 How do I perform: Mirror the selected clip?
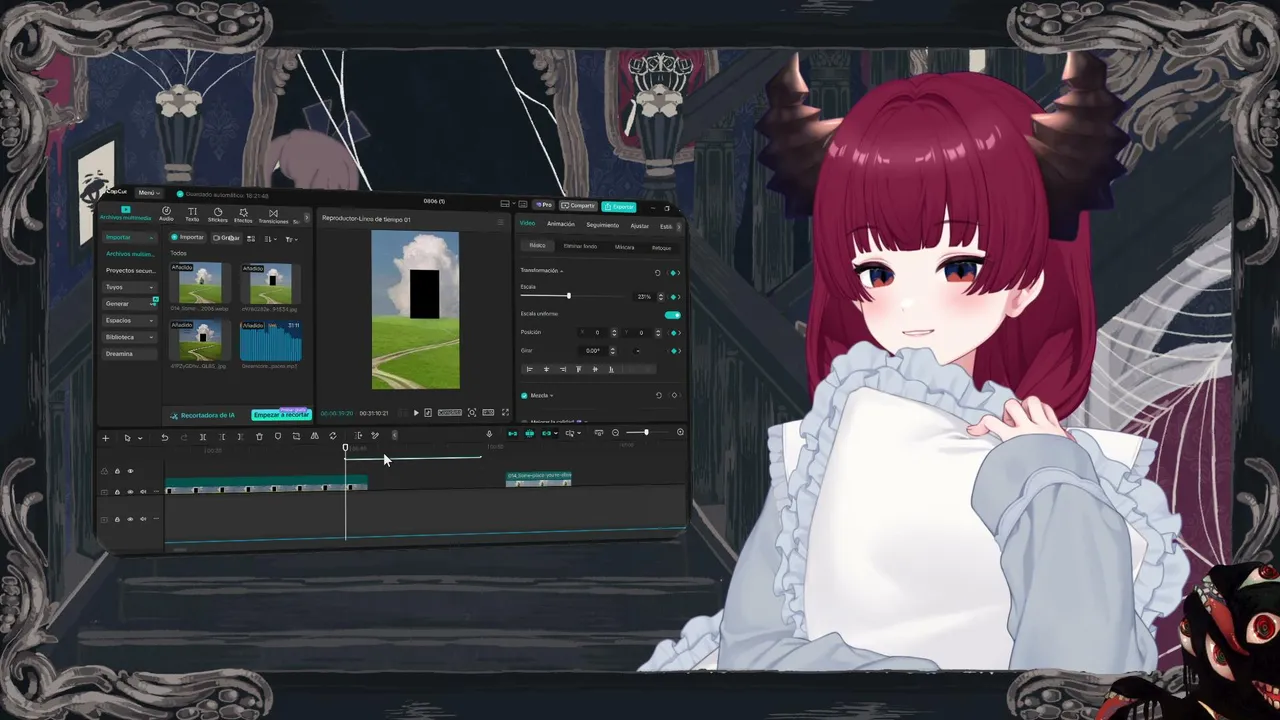[314, 436]
